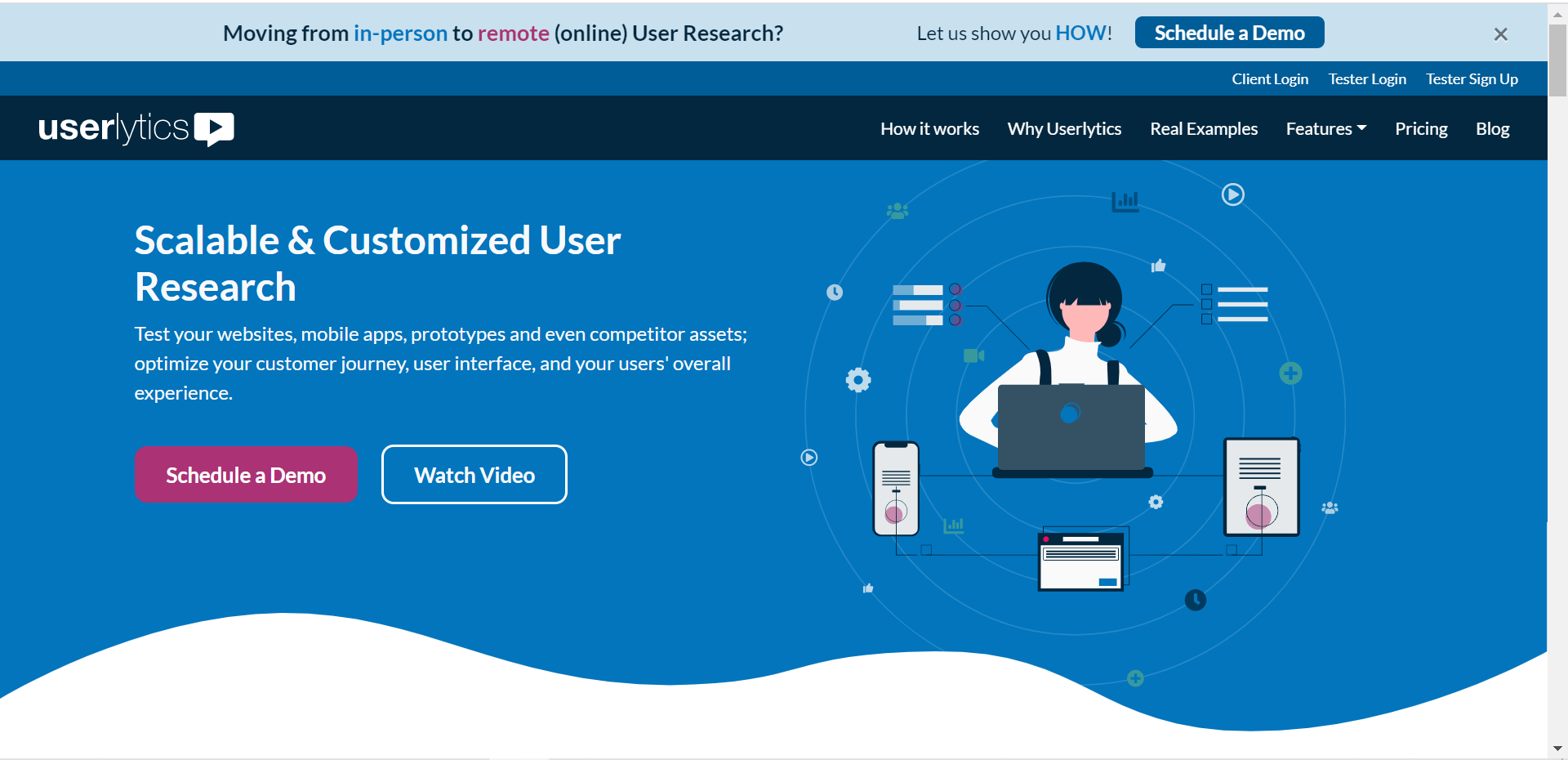Open the Blog page
1568x760 pixels.
(x=1492, y=129)
